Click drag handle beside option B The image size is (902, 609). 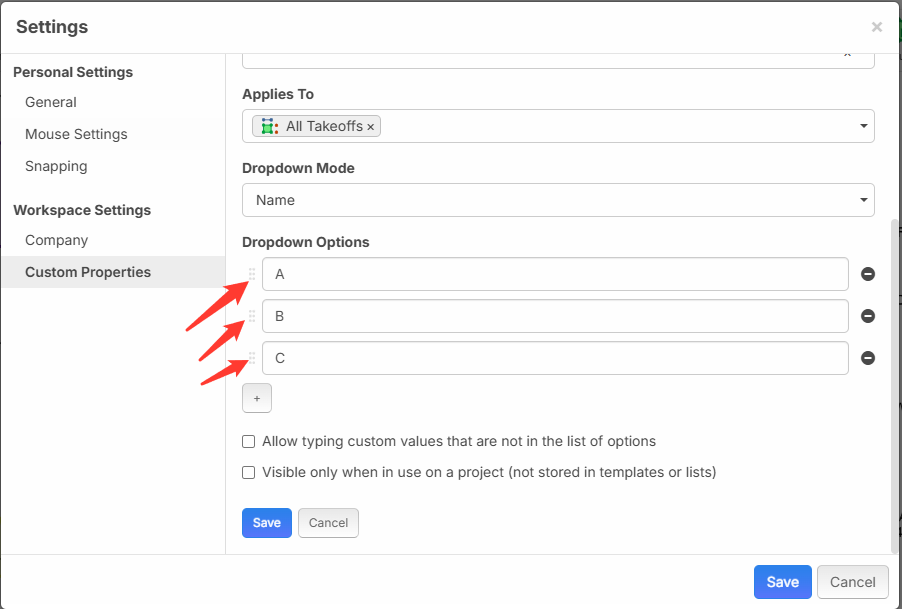click(252, 316)
